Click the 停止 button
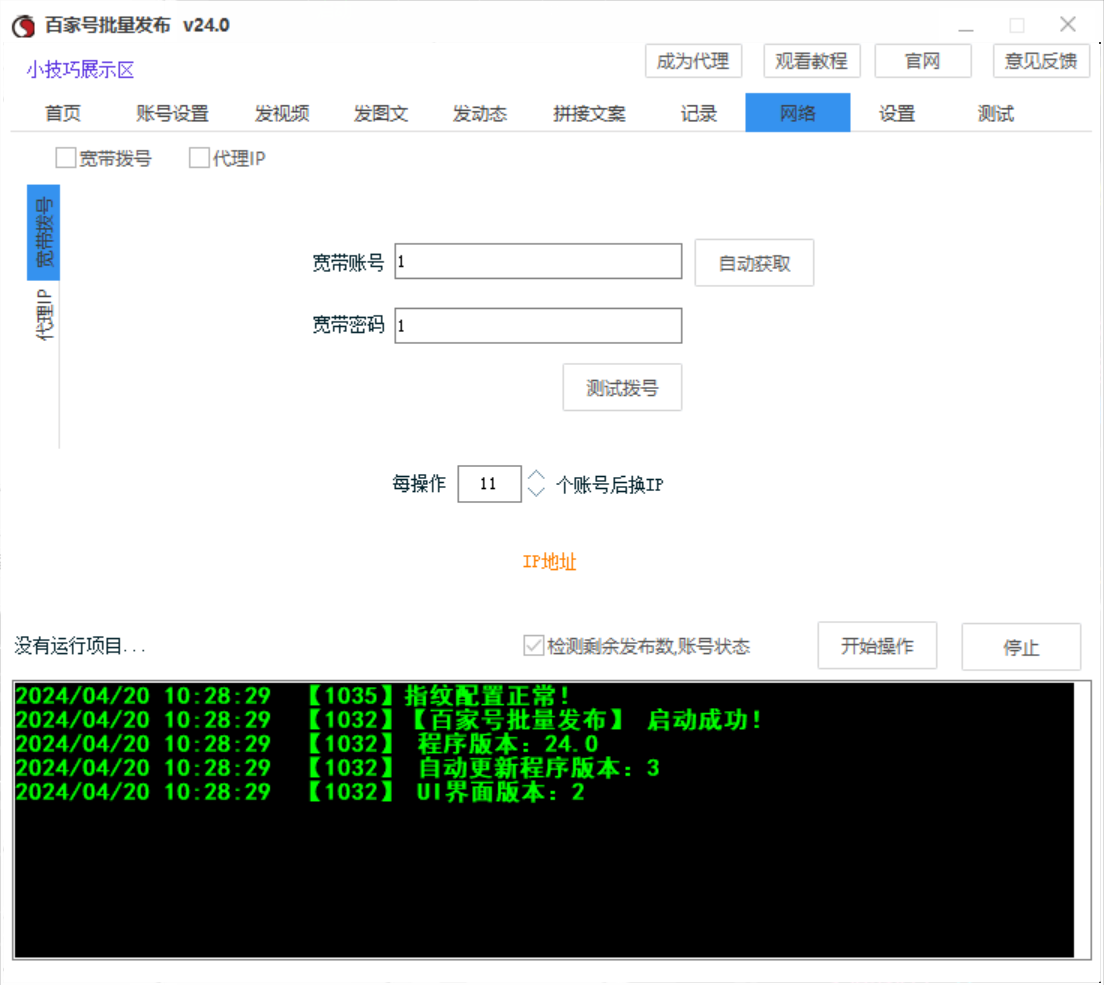This screenshot has width=1104, height=985. pos(1021,647)
